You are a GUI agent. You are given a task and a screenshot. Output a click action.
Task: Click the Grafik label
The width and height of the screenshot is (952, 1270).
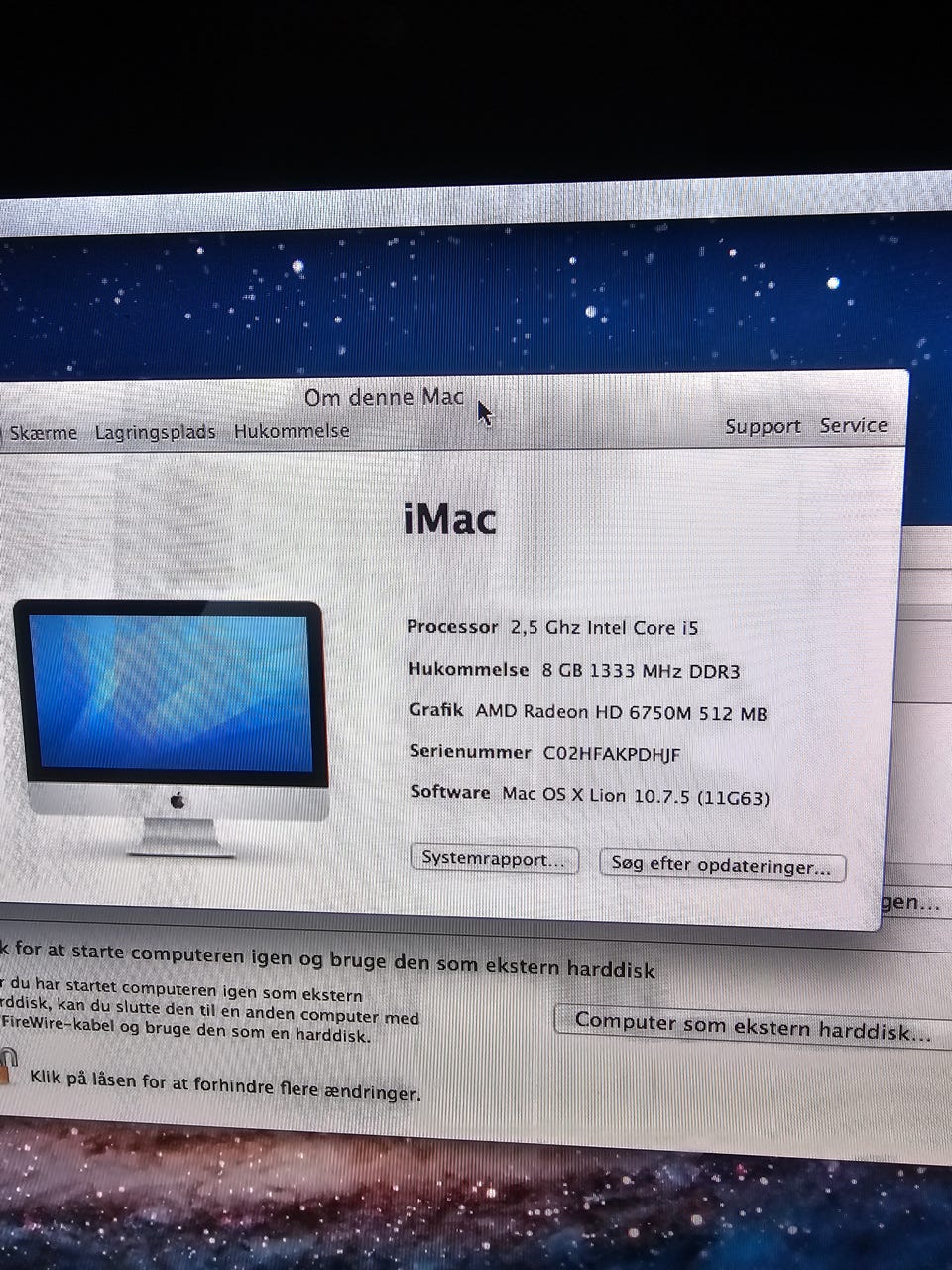tap(435, 710)
